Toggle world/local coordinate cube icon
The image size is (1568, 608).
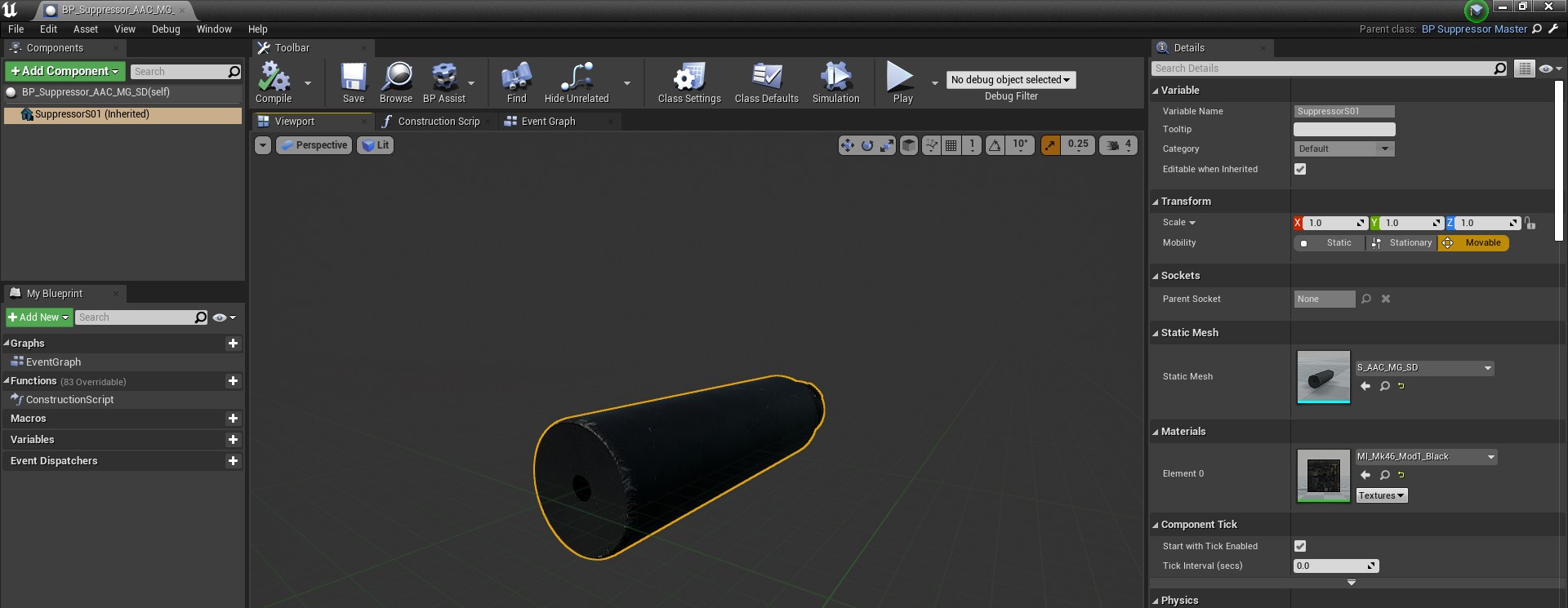click(x=908, y=145)
